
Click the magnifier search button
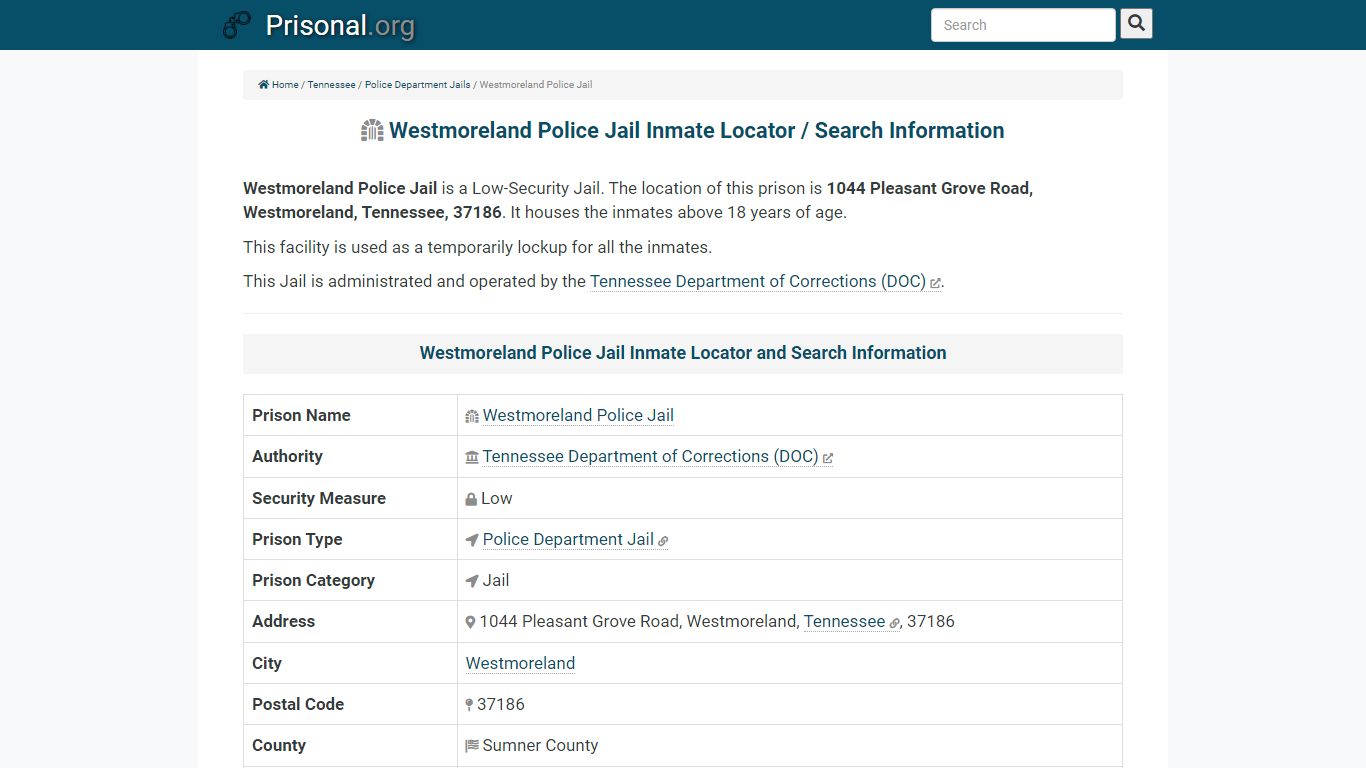point(1136,23)
